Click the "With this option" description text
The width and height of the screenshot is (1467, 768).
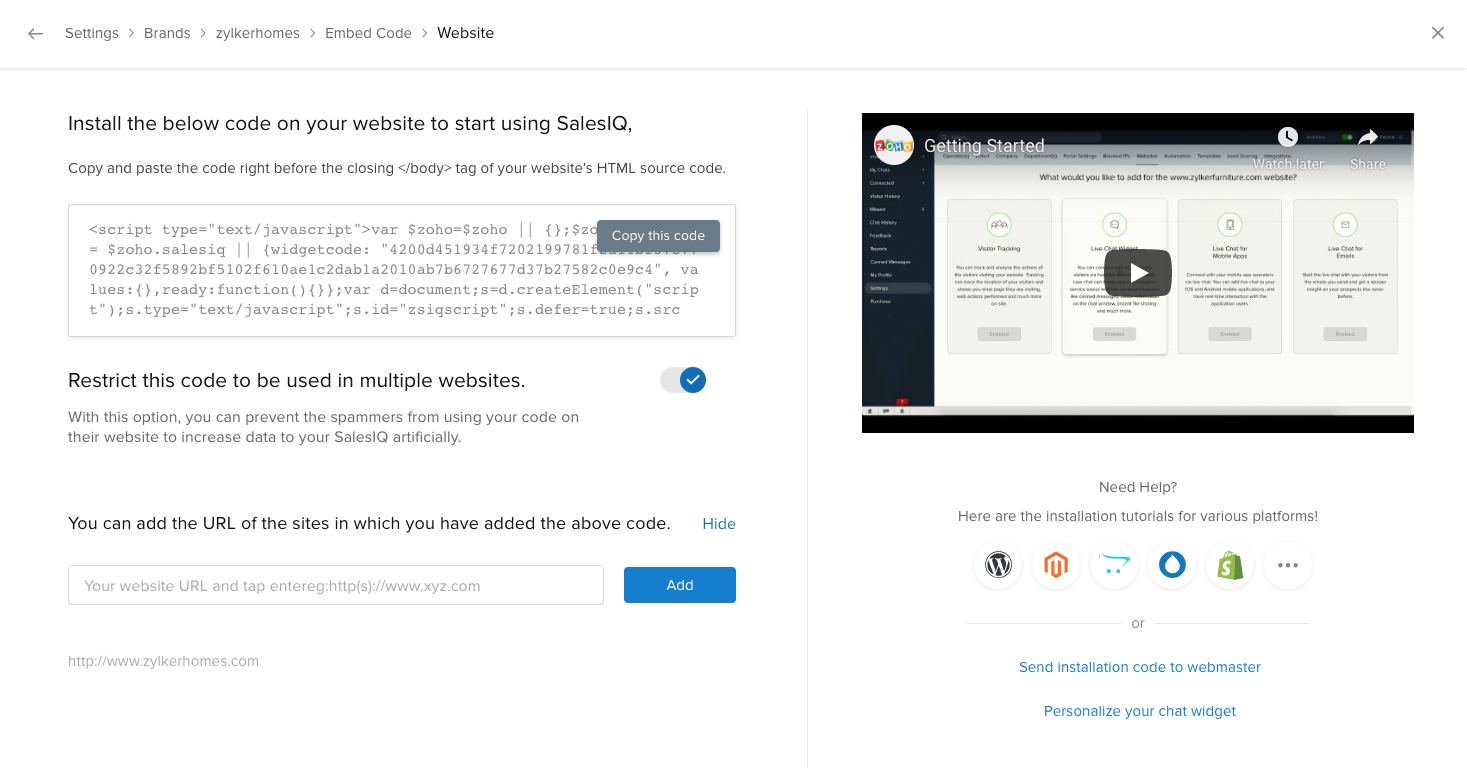323,427
